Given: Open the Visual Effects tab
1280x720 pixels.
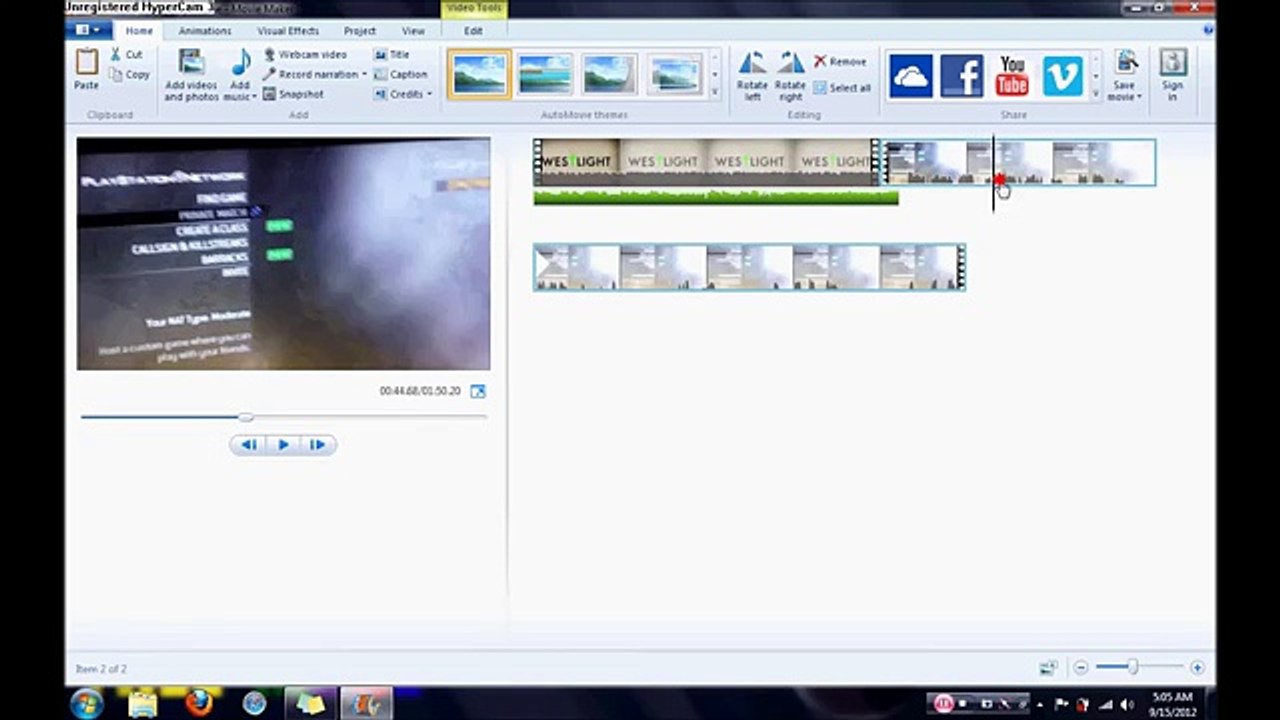Looking at the screenshot, I should click(288, 31).
